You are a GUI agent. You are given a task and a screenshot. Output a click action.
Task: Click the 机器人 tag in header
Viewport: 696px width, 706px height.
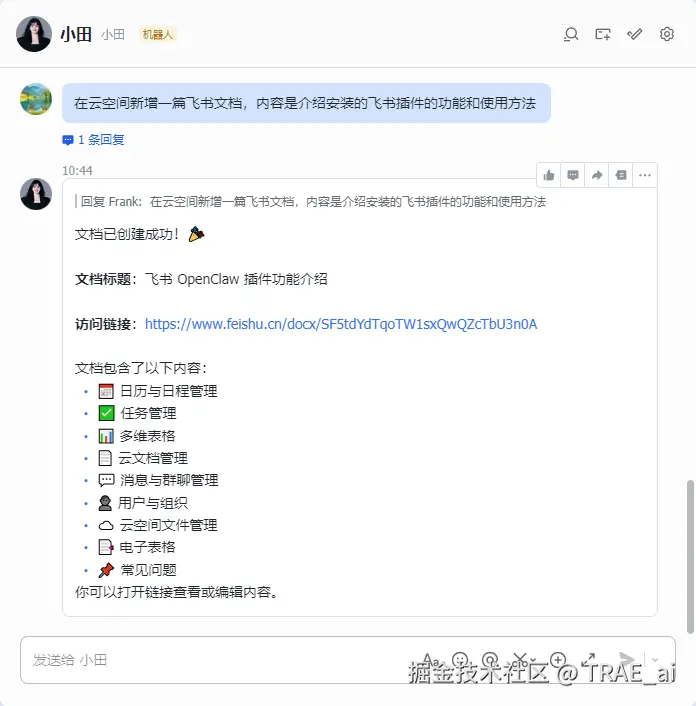coord(158,35)
